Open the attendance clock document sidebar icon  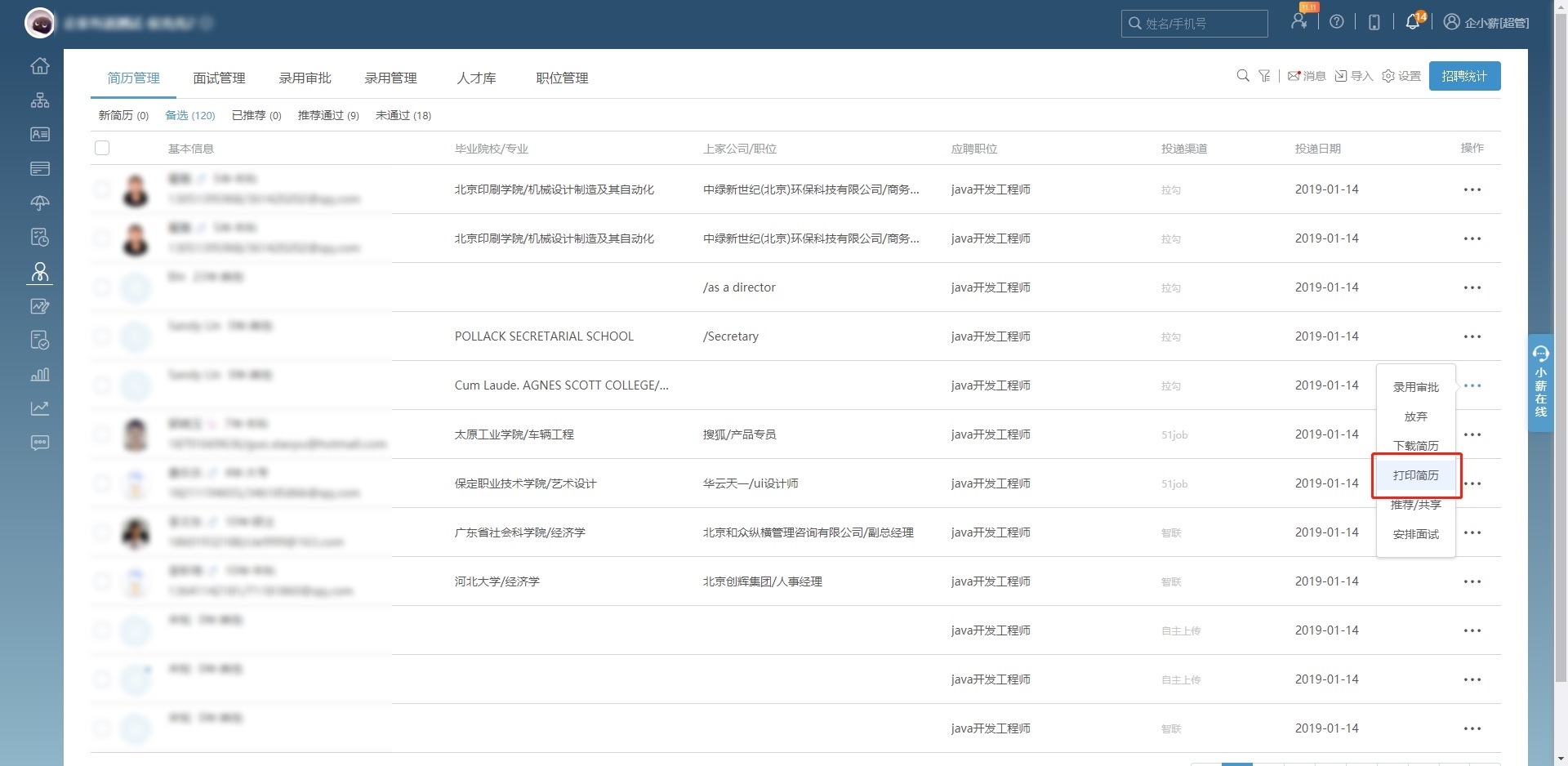coord(39,237)
